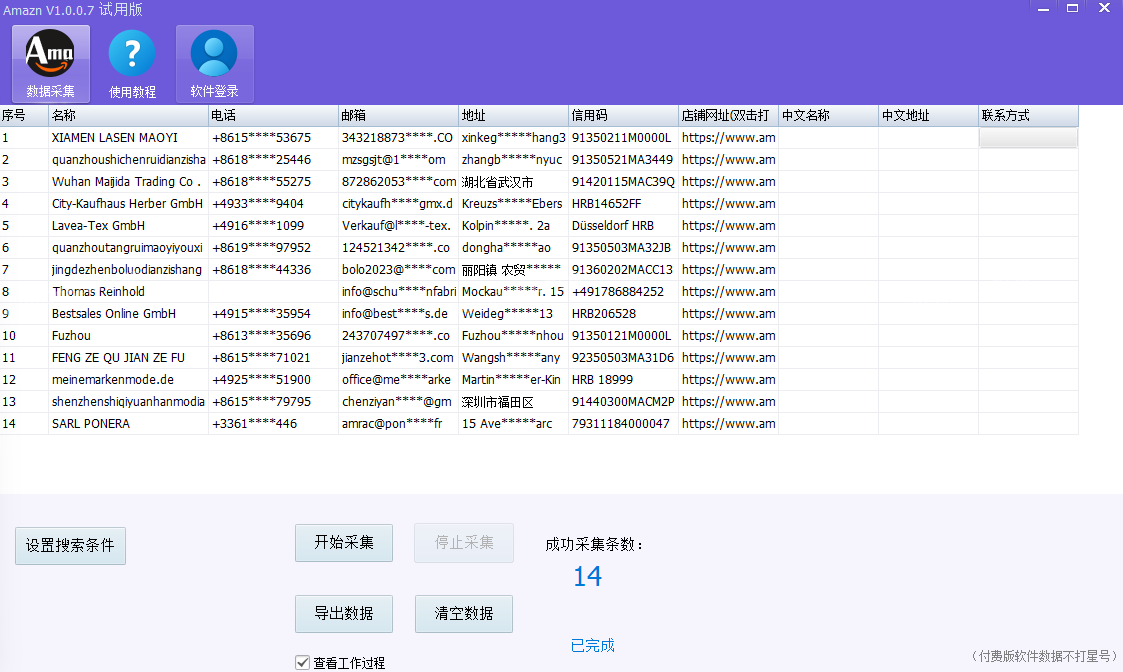Click the collected count number 14
The width and height of the screenshot is (1123, 672).
[x=587, y=576]
